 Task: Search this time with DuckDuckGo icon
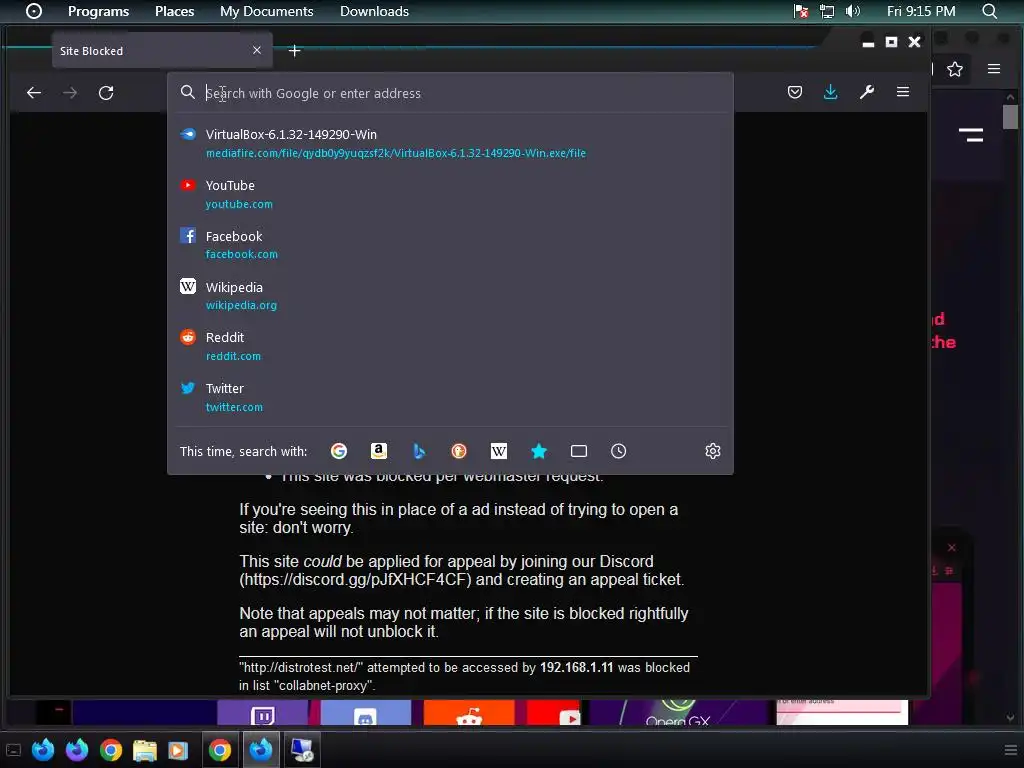[x=459, y=451]
